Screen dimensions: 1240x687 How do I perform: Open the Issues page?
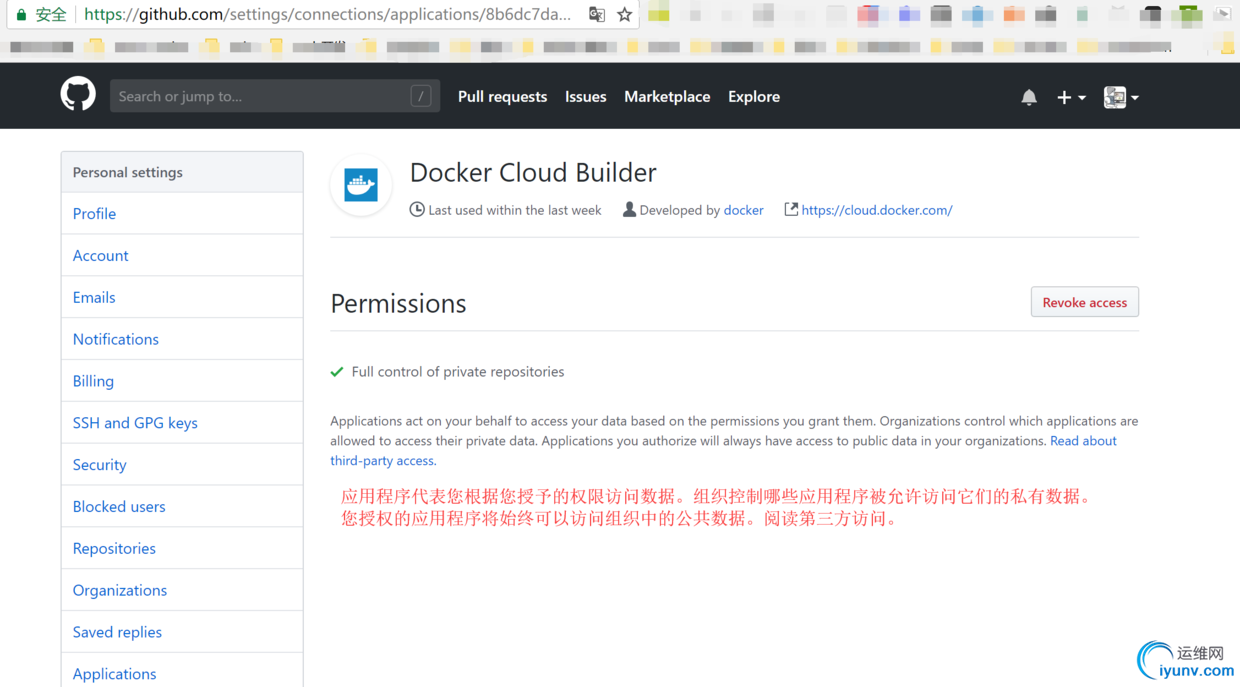coord(585,96)
